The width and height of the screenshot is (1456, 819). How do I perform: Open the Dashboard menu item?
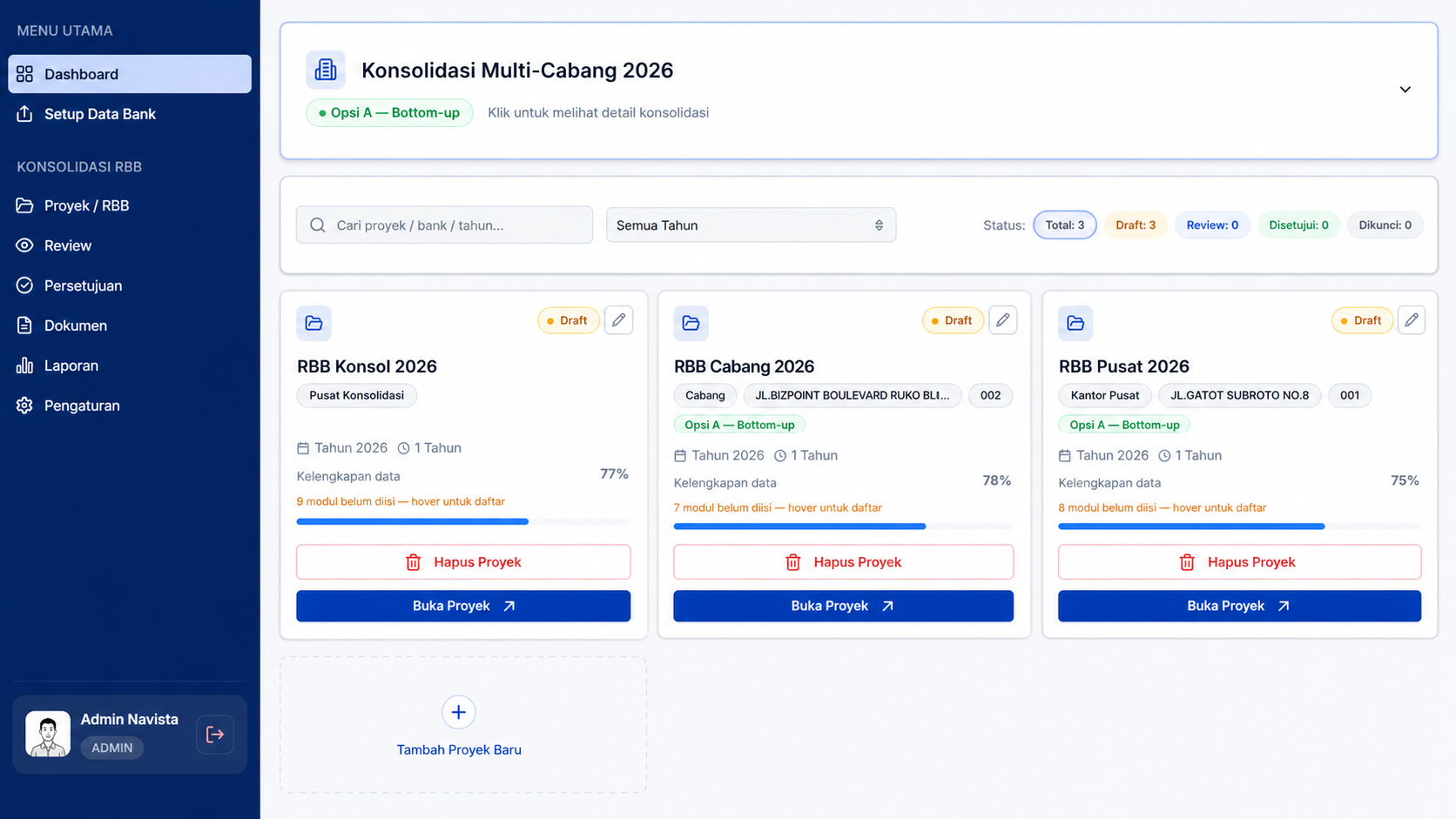(x=130, y=74)
